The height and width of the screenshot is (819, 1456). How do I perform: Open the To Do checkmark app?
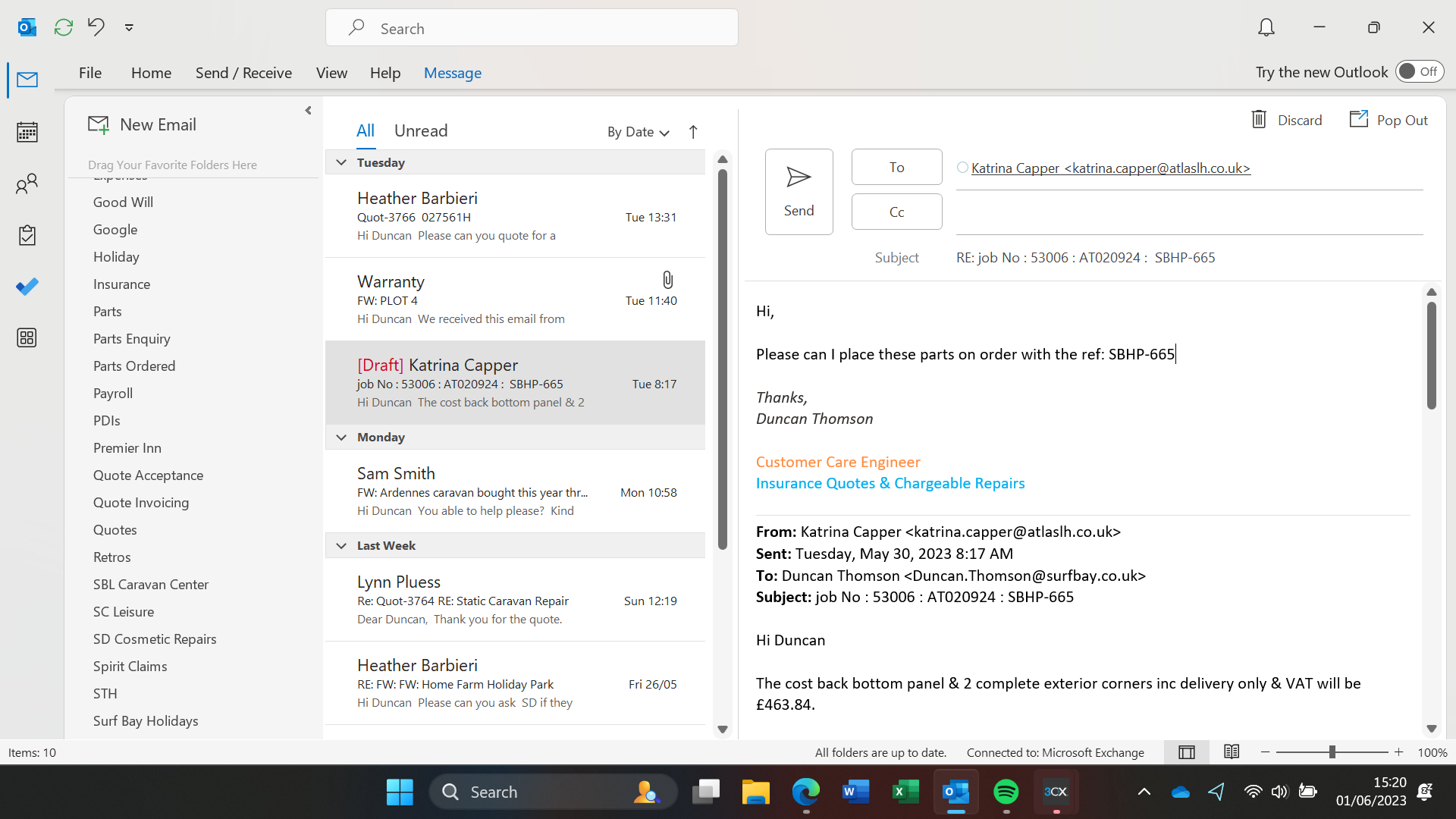[27, 287]
